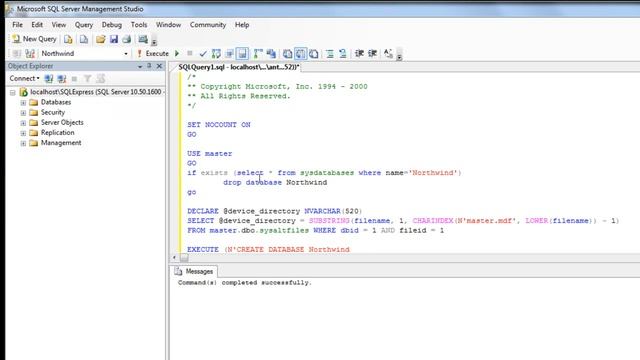Open the Debug menu

tap(111, 25)
